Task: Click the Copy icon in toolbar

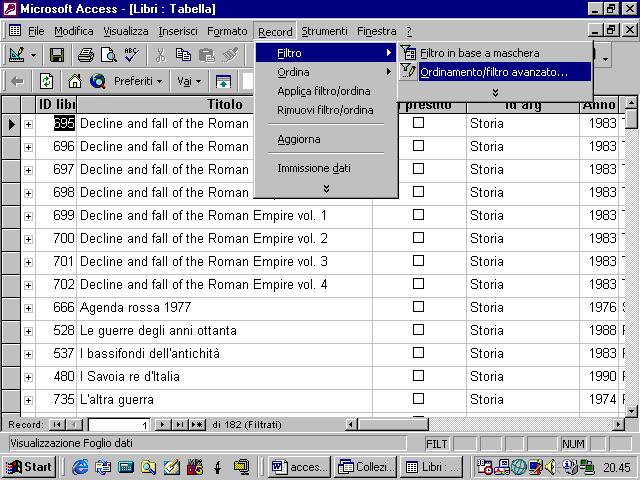Action: click(183, 55)
